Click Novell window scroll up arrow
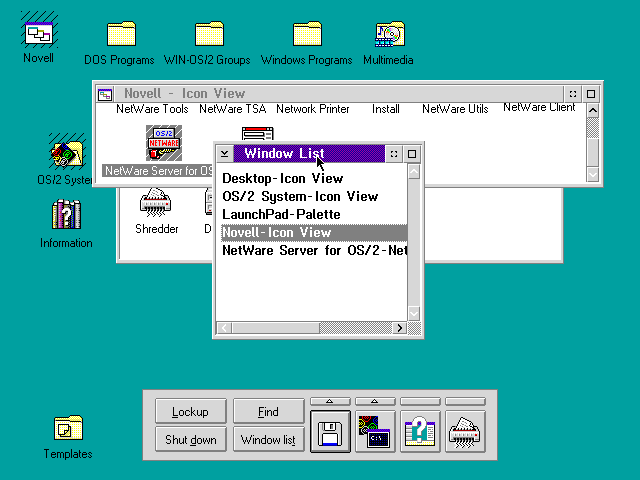Screen dimensions: 640x480 click(x=593, y=111)
